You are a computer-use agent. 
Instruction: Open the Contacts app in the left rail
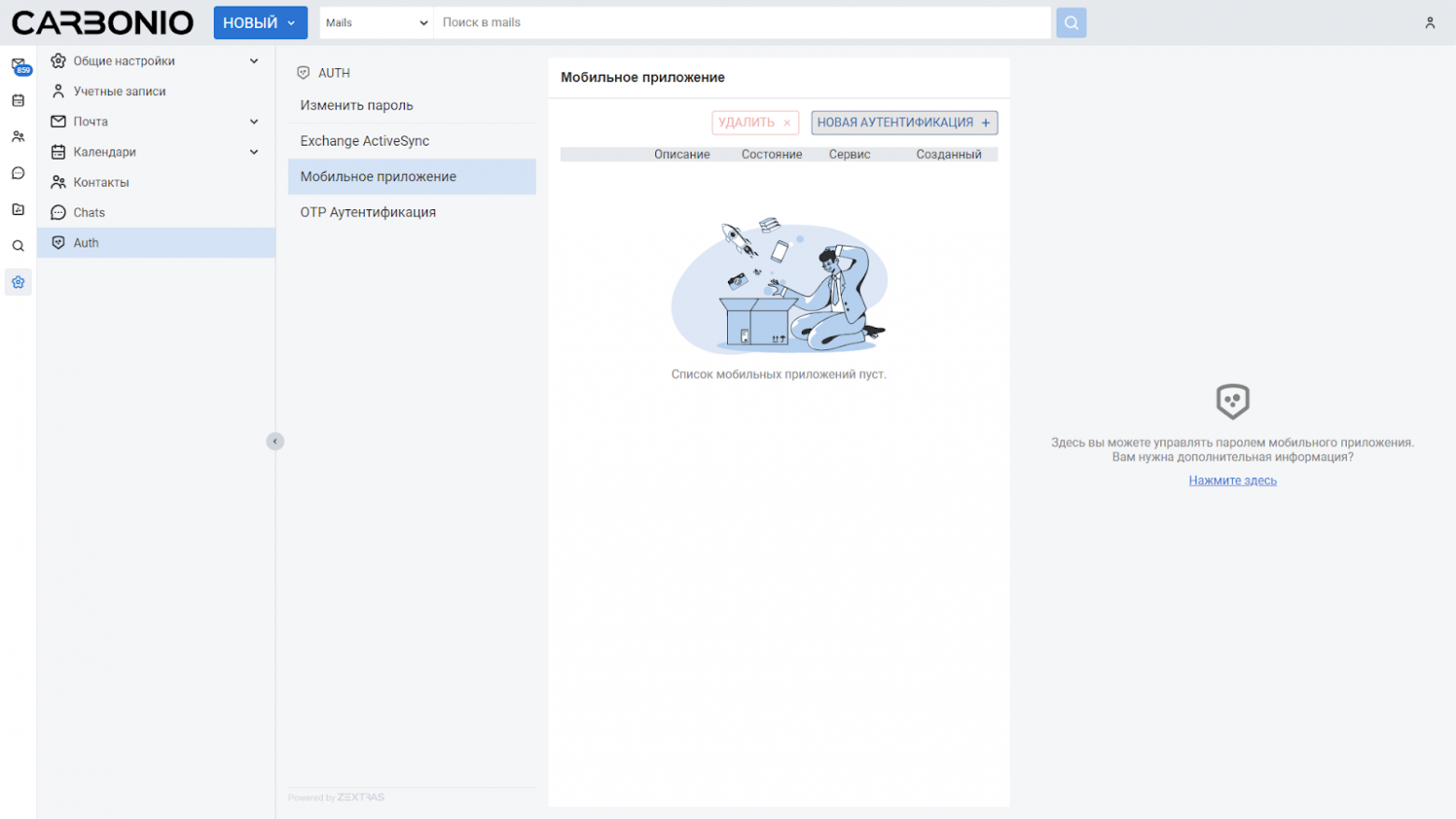tap(18, 136)
